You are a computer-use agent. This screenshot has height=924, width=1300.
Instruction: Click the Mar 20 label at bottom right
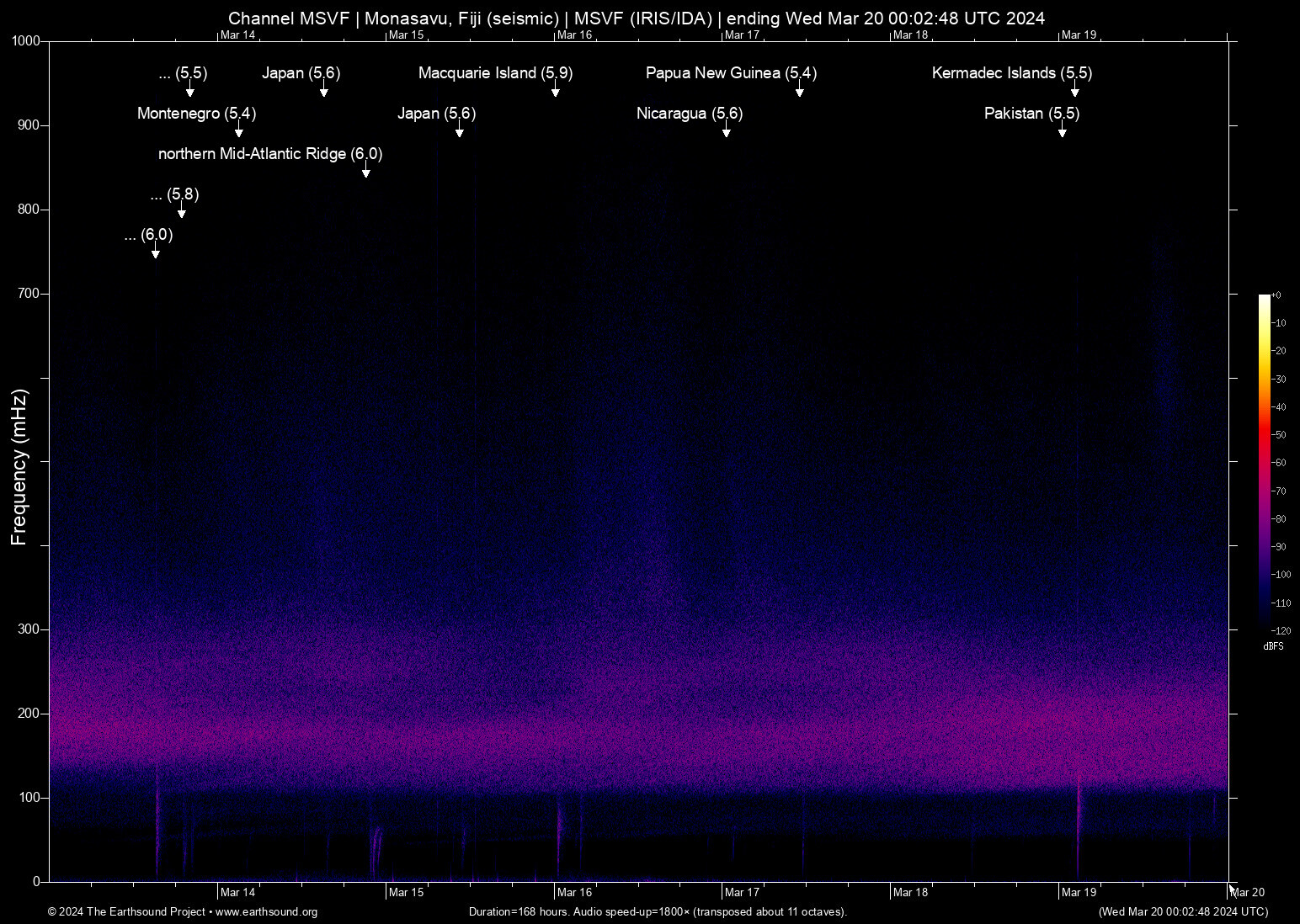click(1248, 893)
